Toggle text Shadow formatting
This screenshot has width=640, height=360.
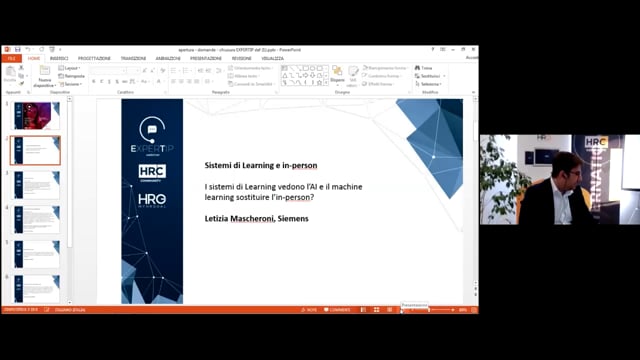(117, 82)
